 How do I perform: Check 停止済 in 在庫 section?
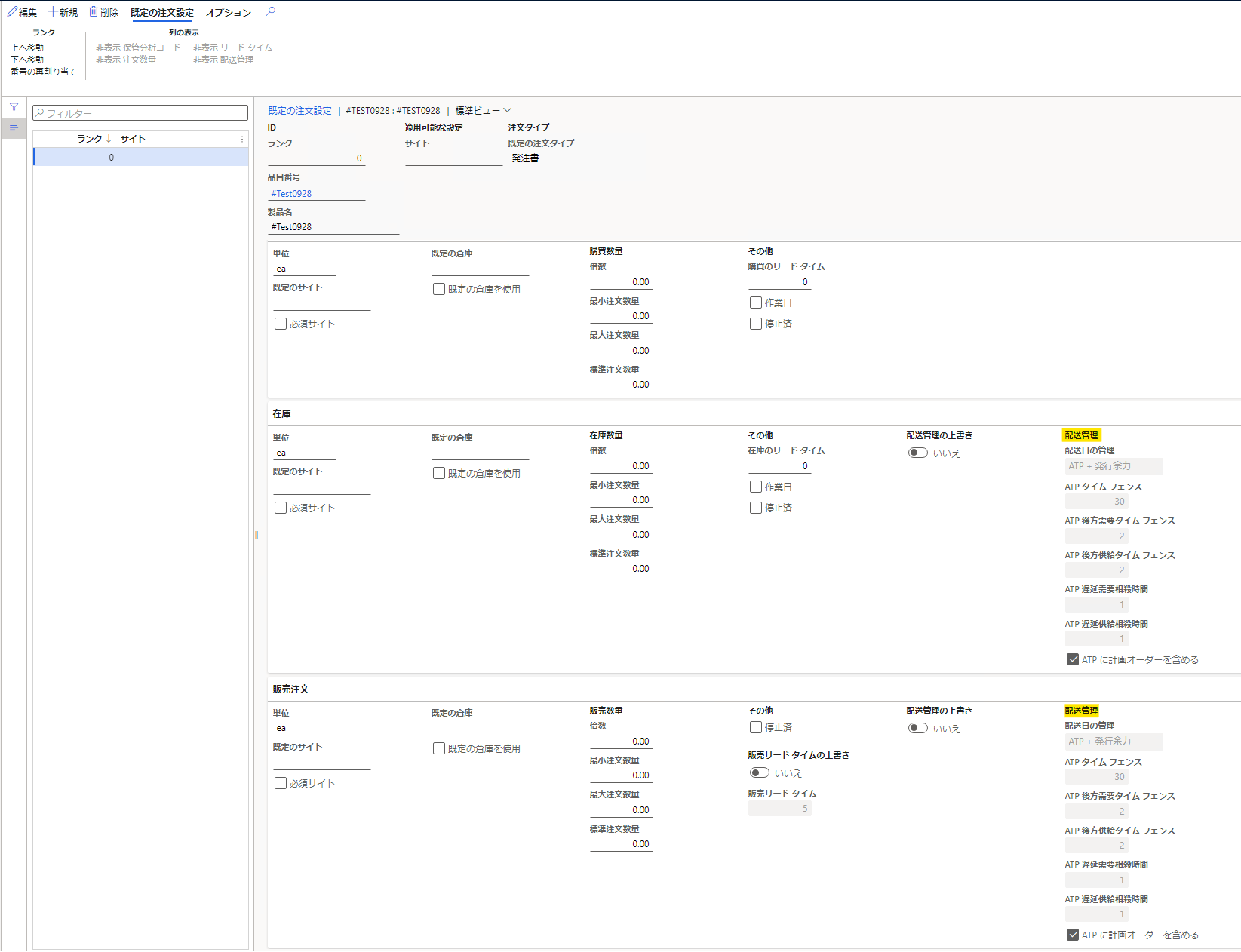point(756,508)
